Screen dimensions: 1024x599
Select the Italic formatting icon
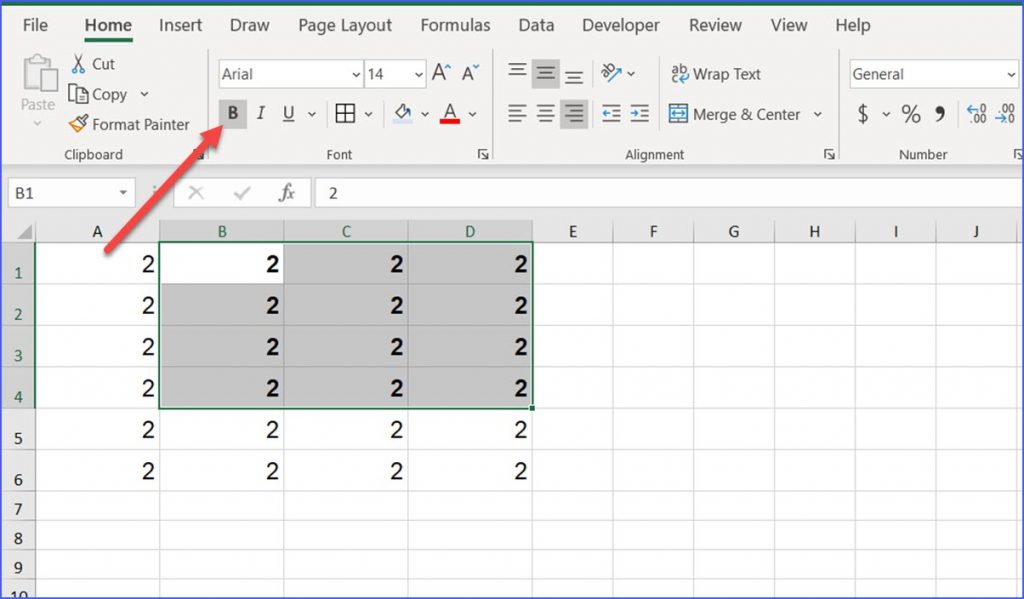point(260,113)
